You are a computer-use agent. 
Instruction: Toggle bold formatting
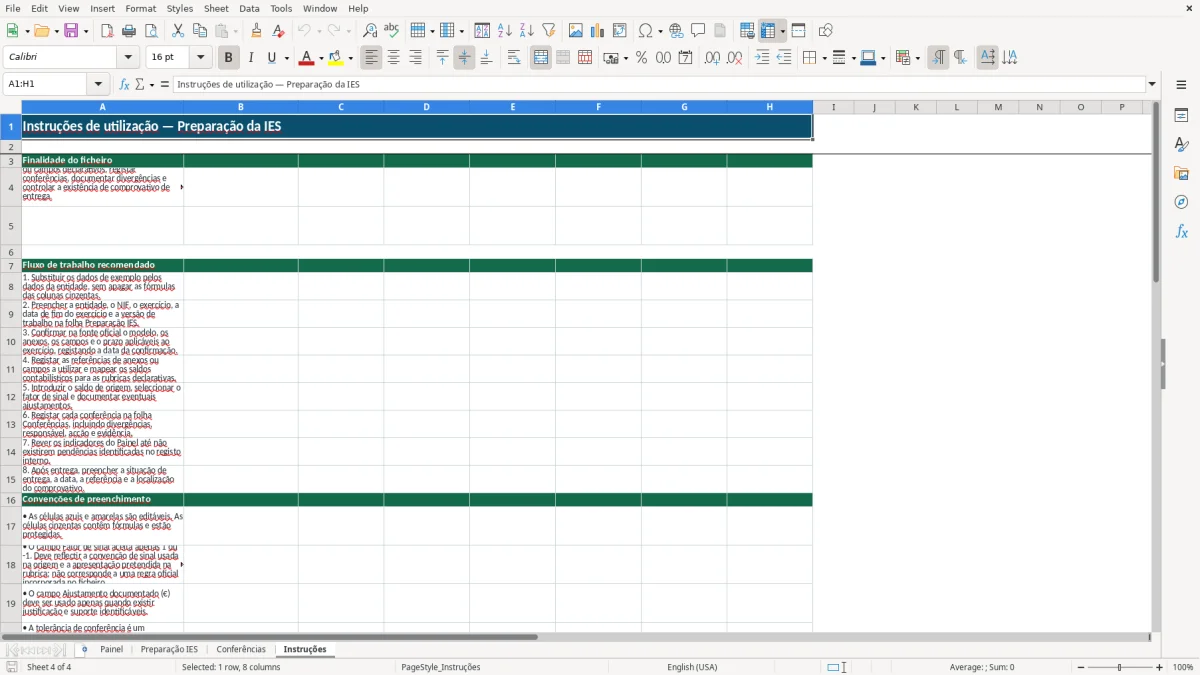(229, 58)
